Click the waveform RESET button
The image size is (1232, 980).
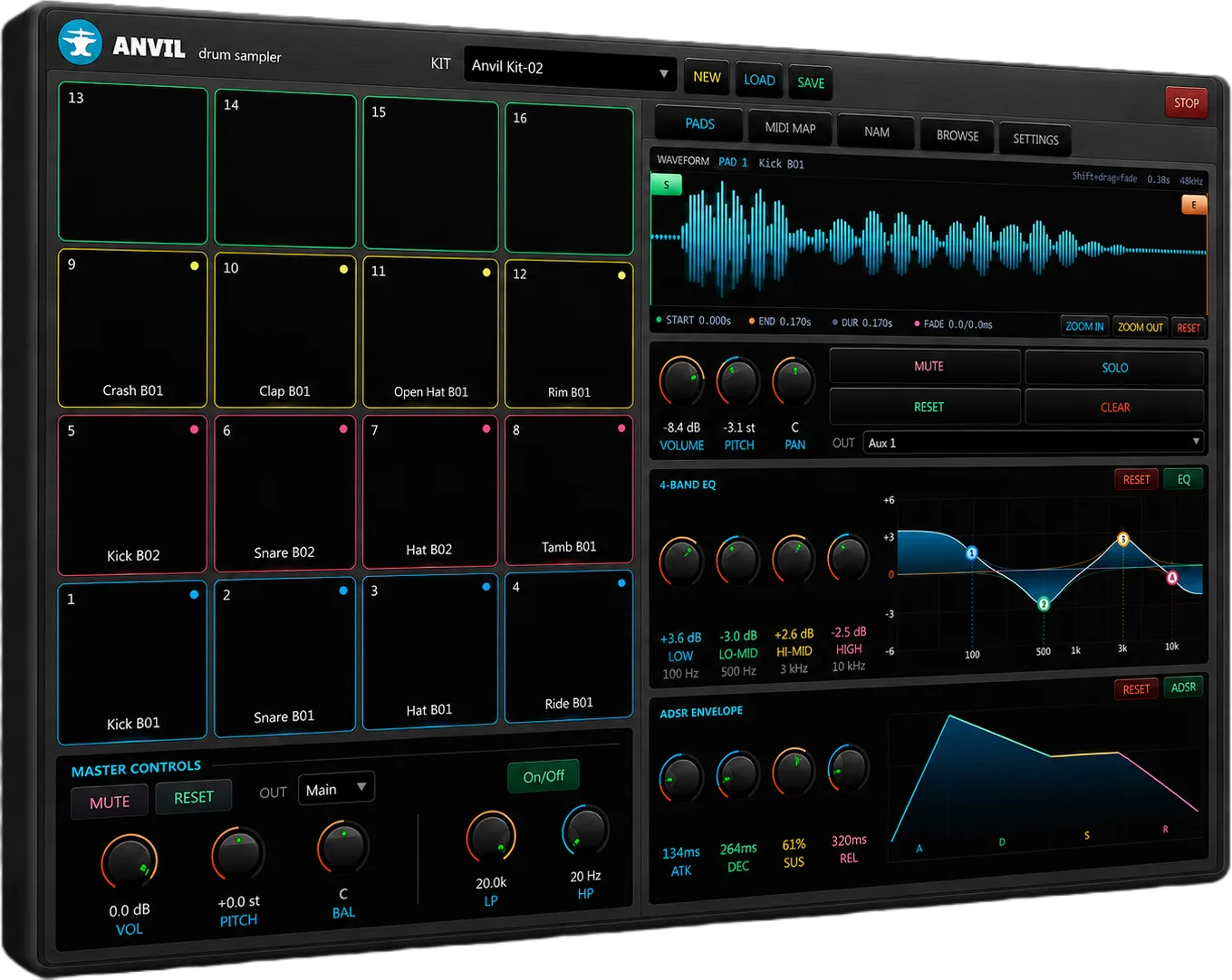coord(1189,328)
